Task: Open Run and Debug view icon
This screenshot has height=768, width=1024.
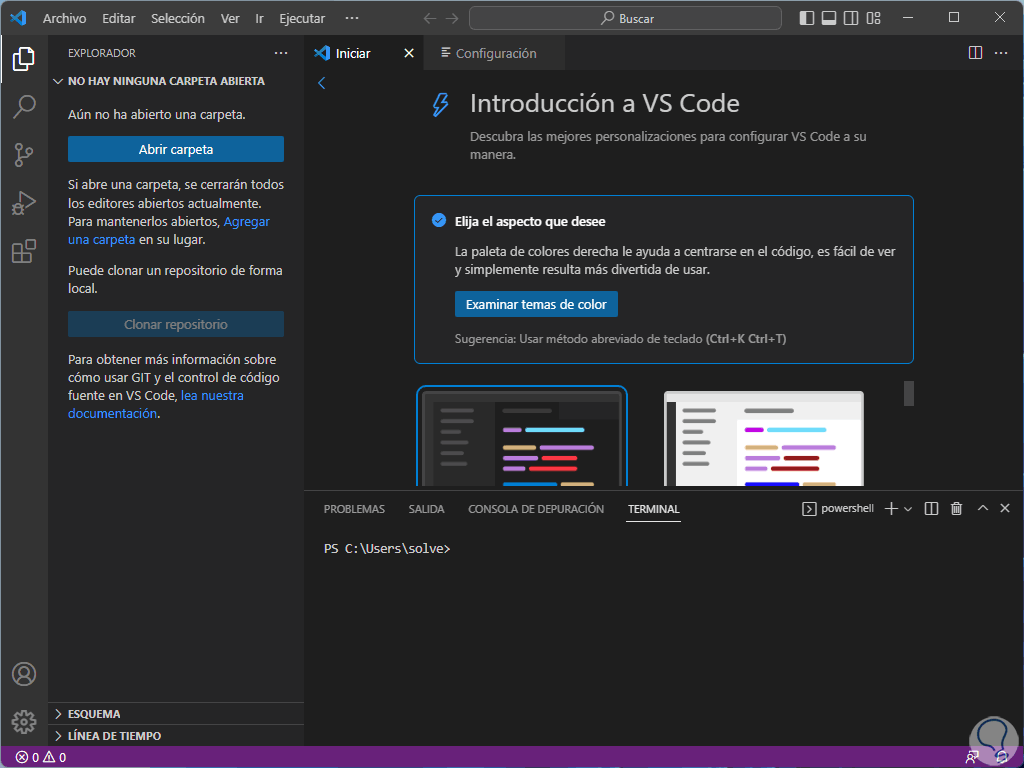Action: [x=24, y=203]
